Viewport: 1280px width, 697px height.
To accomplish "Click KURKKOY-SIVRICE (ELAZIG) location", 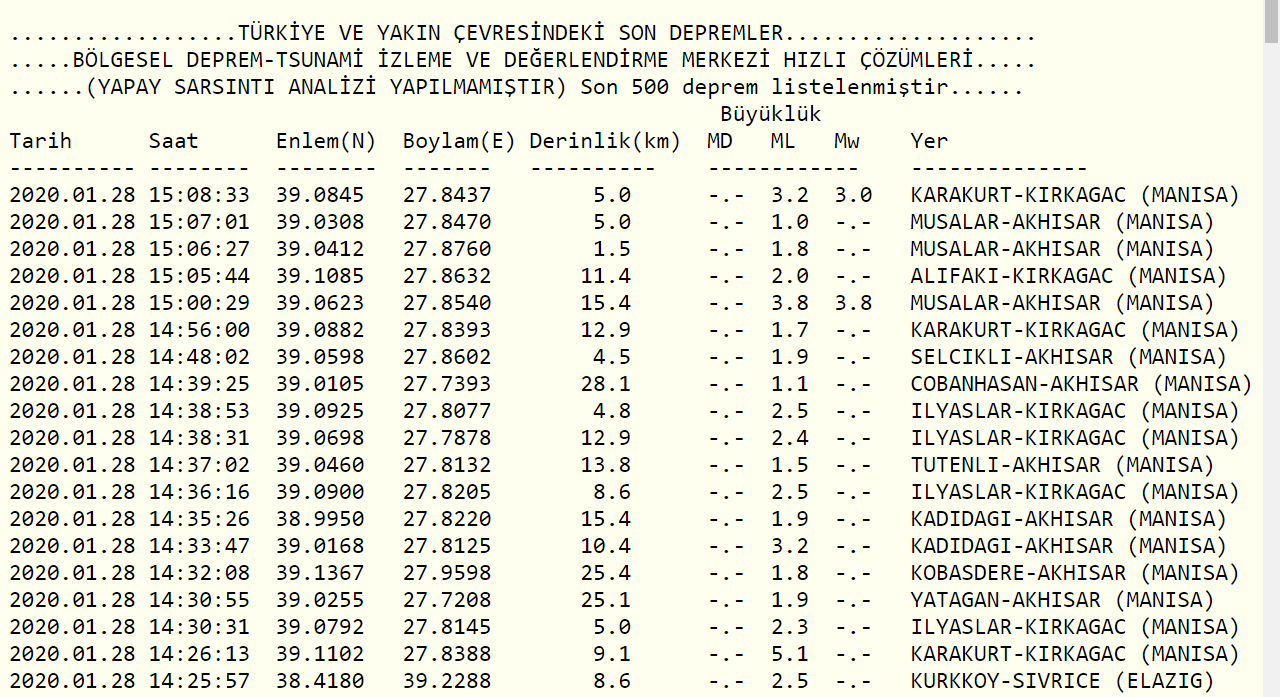I will pyautogui.click(x=1062, y=681).
